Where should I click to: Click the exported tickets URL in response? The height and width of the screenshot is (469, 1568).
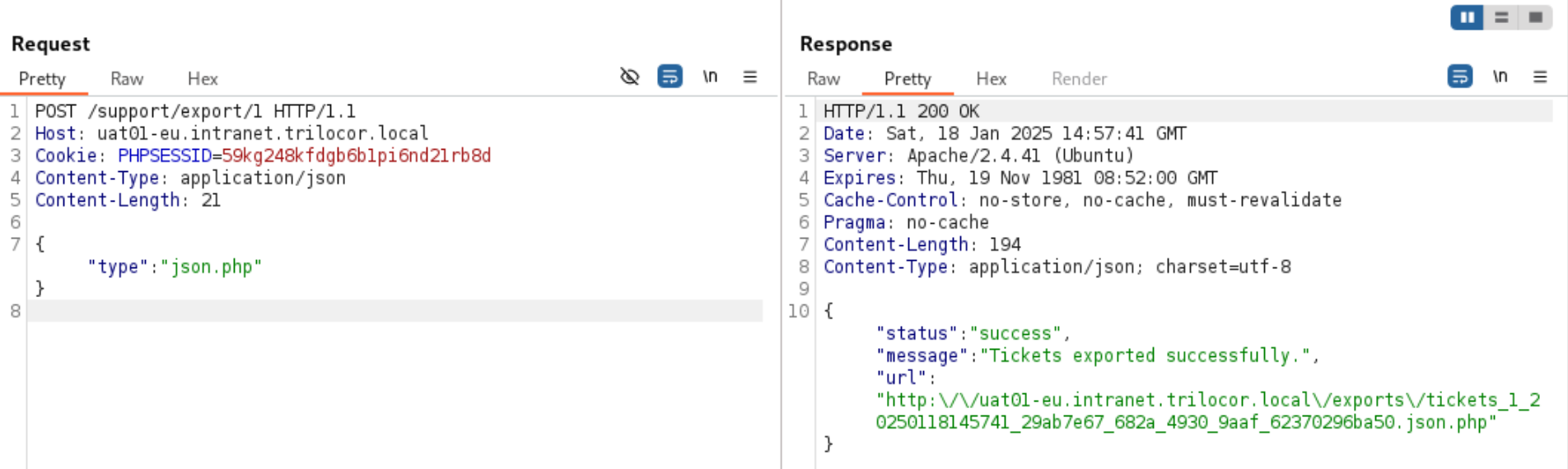pyautogui.click(x=1207, y=411)
